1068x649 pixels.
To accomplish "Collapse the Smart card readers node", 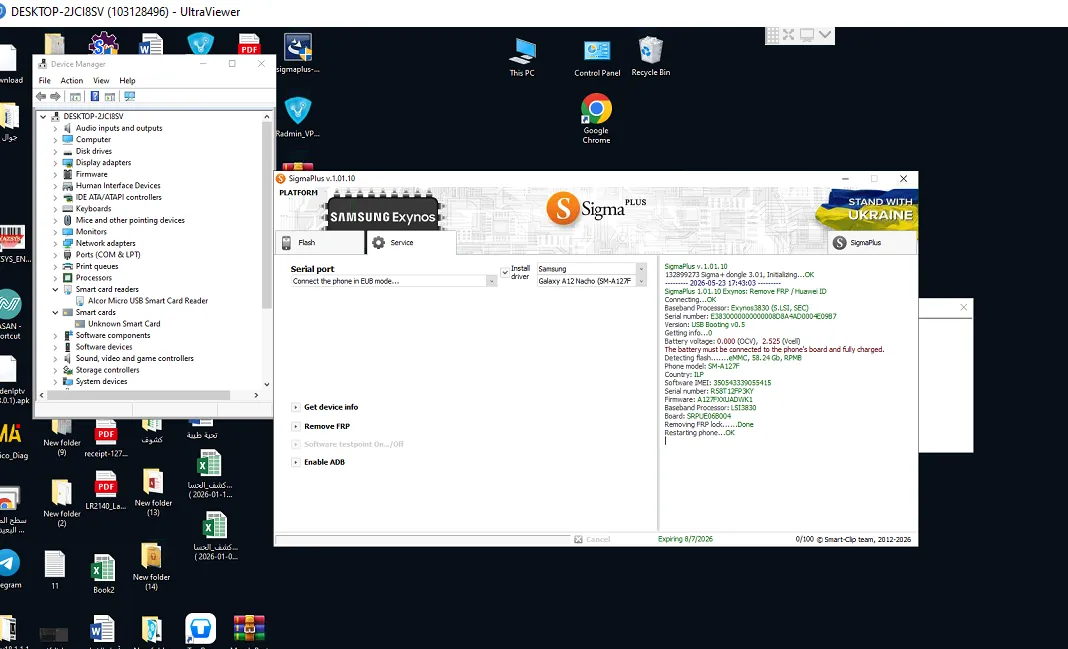I will (55, 289).
